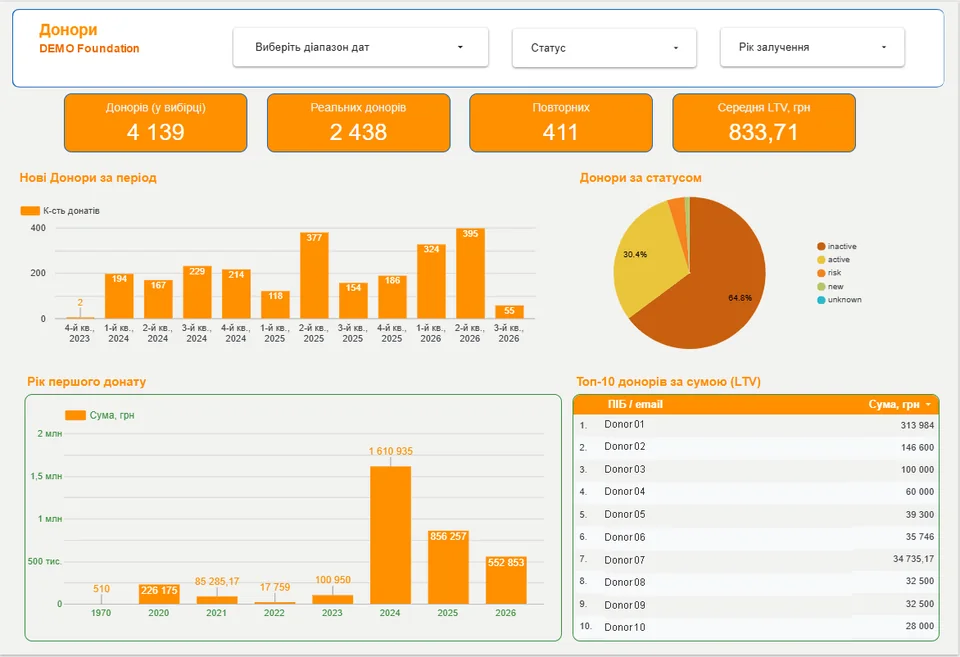The width and height of the screenshot is (960, 657).
Task: Click the 2024 bar with 1 610 935
Action: (391, 535)
